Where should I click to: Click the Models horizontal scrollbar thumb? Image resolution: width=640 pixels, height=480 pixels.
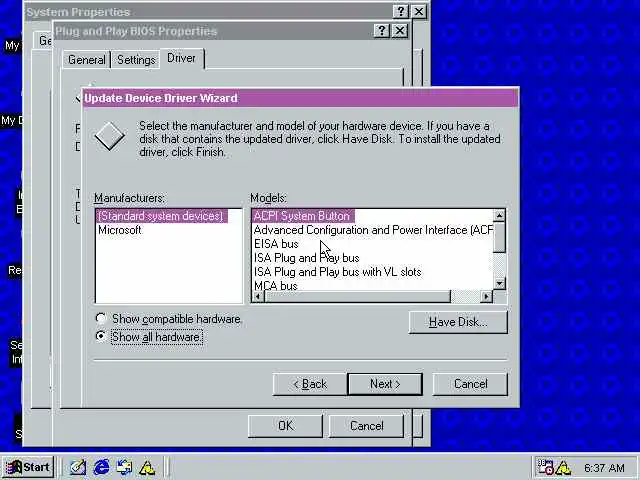pyautogui.click(x=358, y=297)
